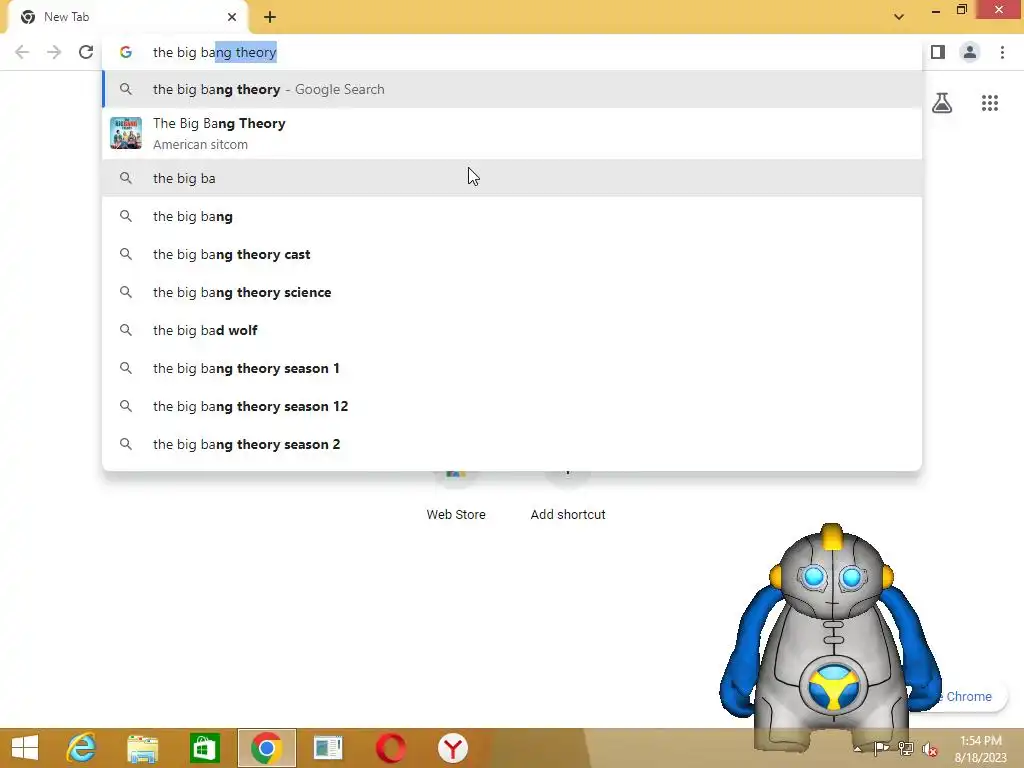Select the New Tab tab
The image size is (1024, 768).
coord(127,17)
